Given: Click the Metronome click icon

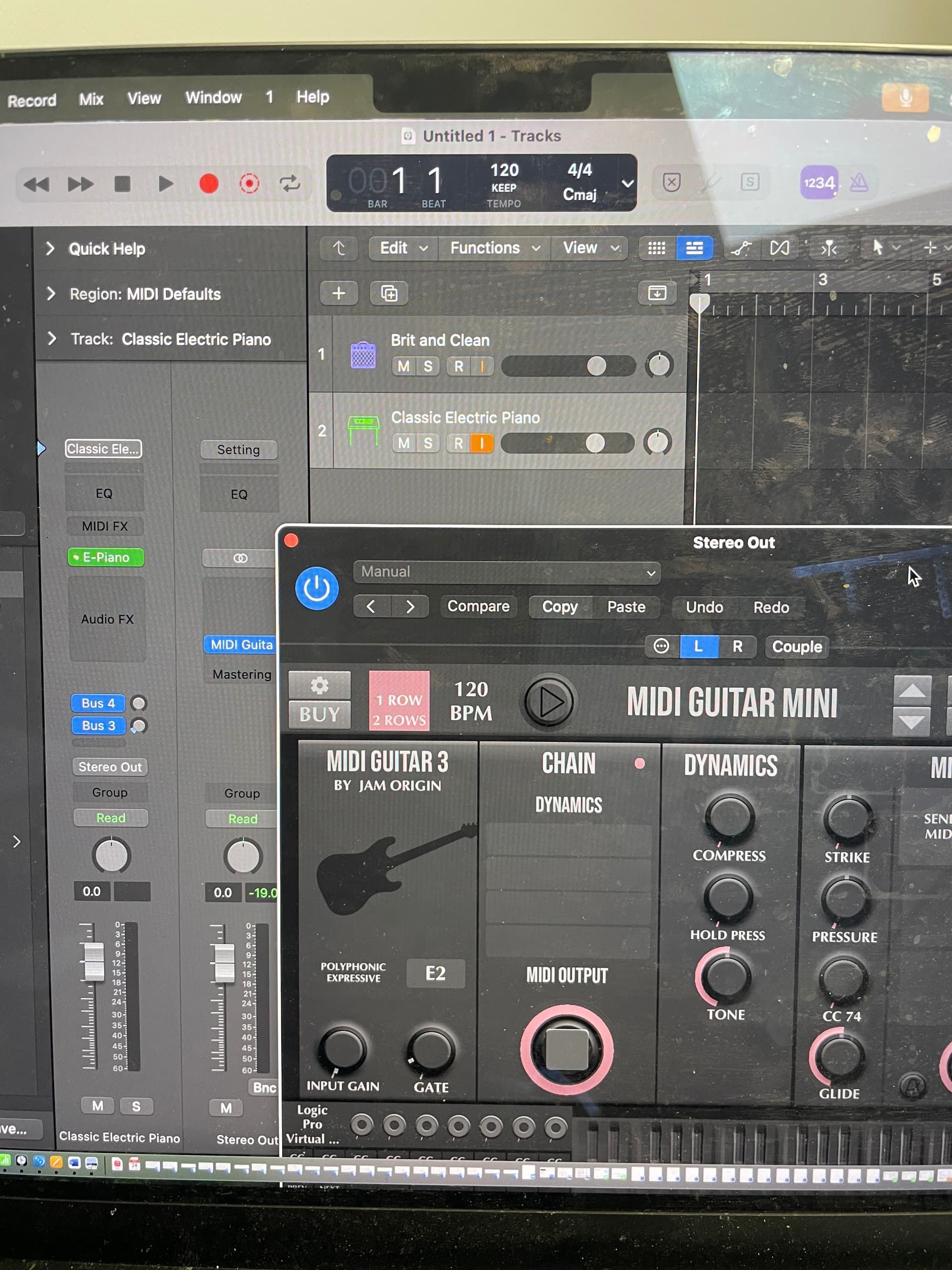Looking at the screenshot, I should (x=858, y=183).
